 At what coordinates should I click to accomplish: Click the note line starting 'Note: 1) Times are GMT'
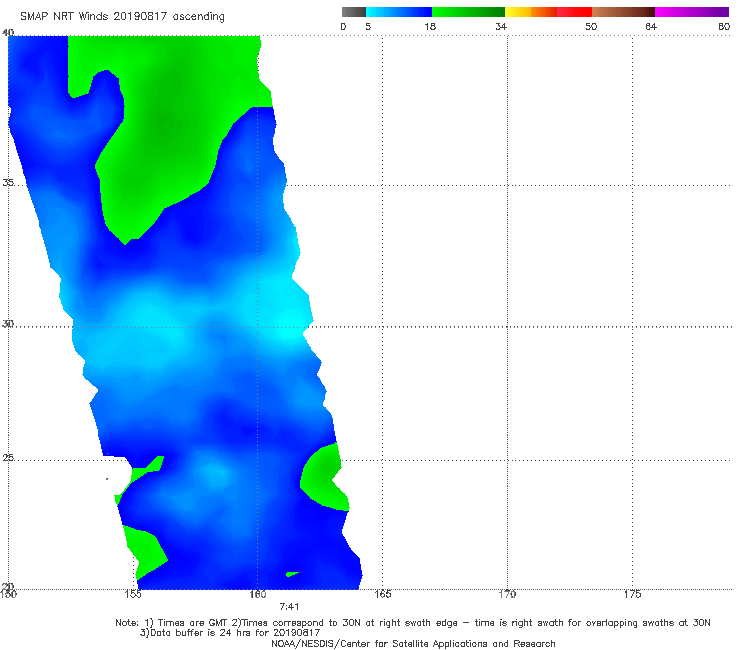coord(412,623)
